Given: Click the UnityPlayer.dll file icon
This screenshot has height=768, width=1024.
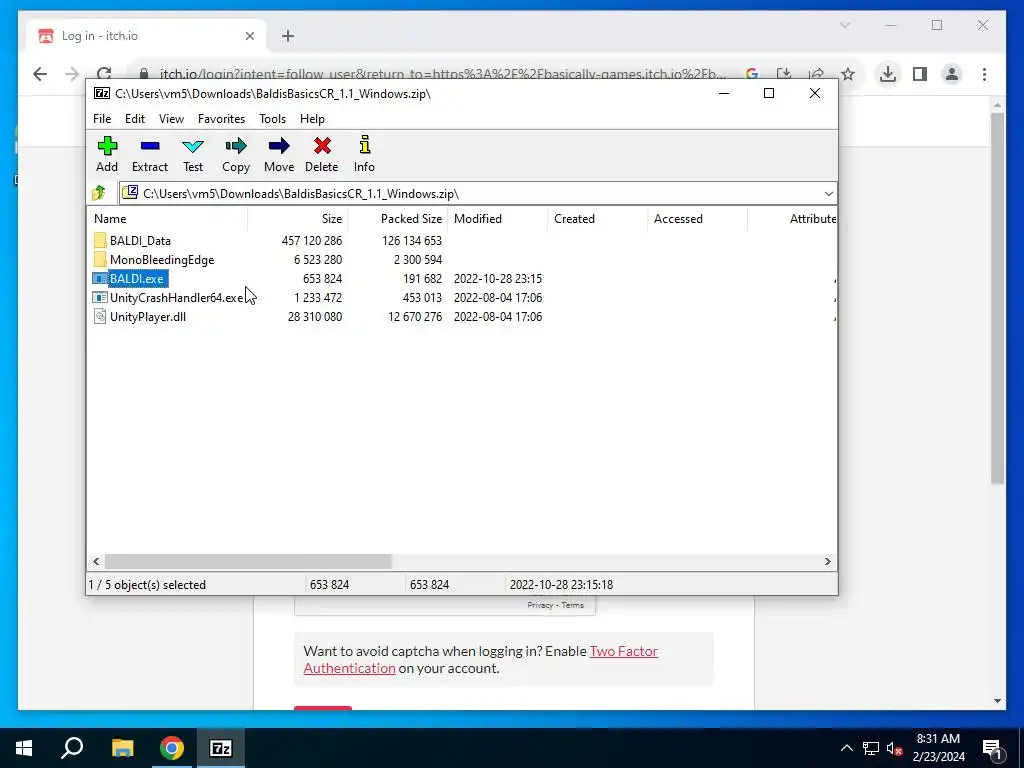Looking at the screenshot, I should pos(99,317).
